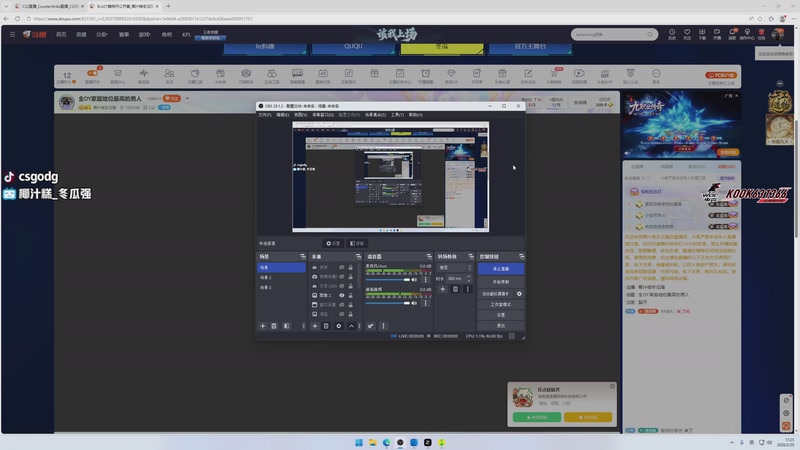Image resolution: width=800 pixels, height=450 pixels.
Task: Open File Explorer from the taskbar
Action: (372, 442)
